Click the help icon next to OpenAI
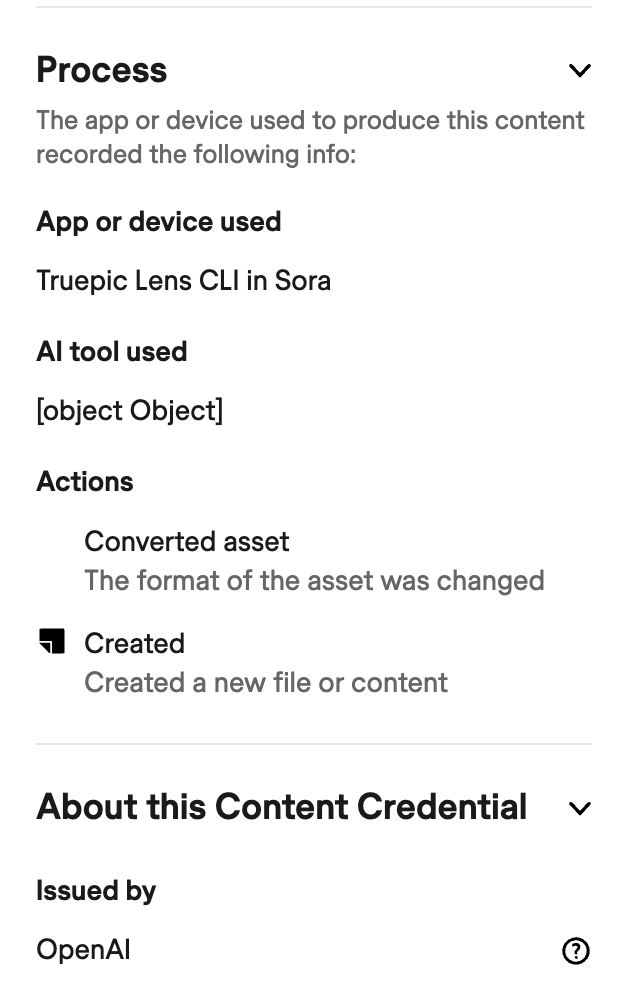 [576, 951]
